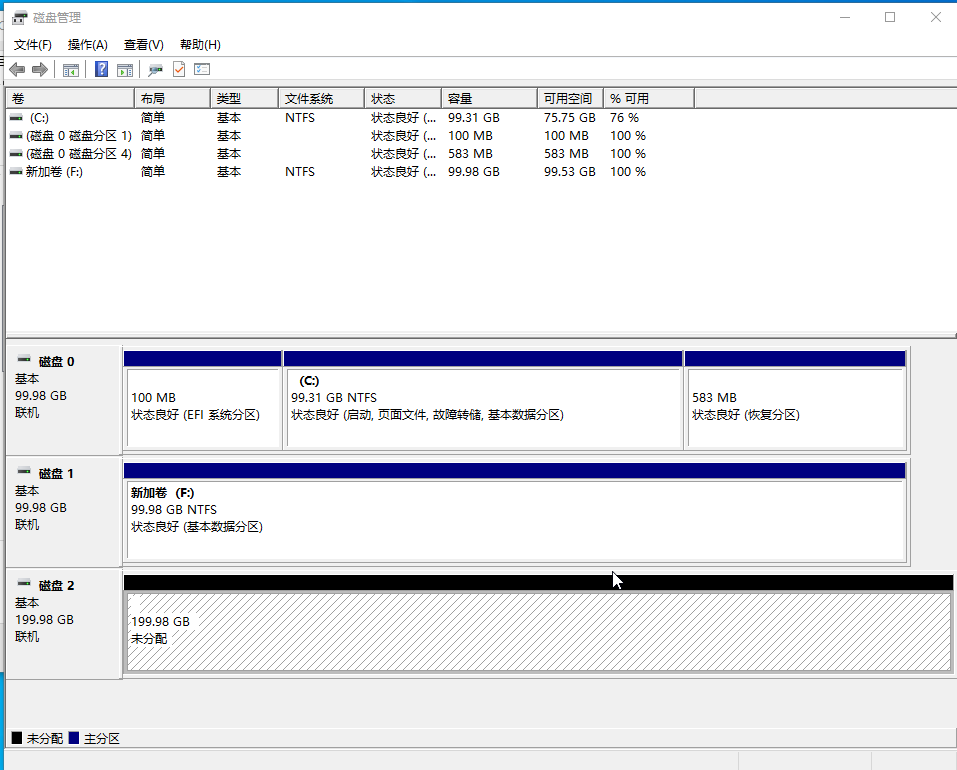Open the 操作(A) menu
This screenshot has width=957, height=770.
(x=87, y=45)
